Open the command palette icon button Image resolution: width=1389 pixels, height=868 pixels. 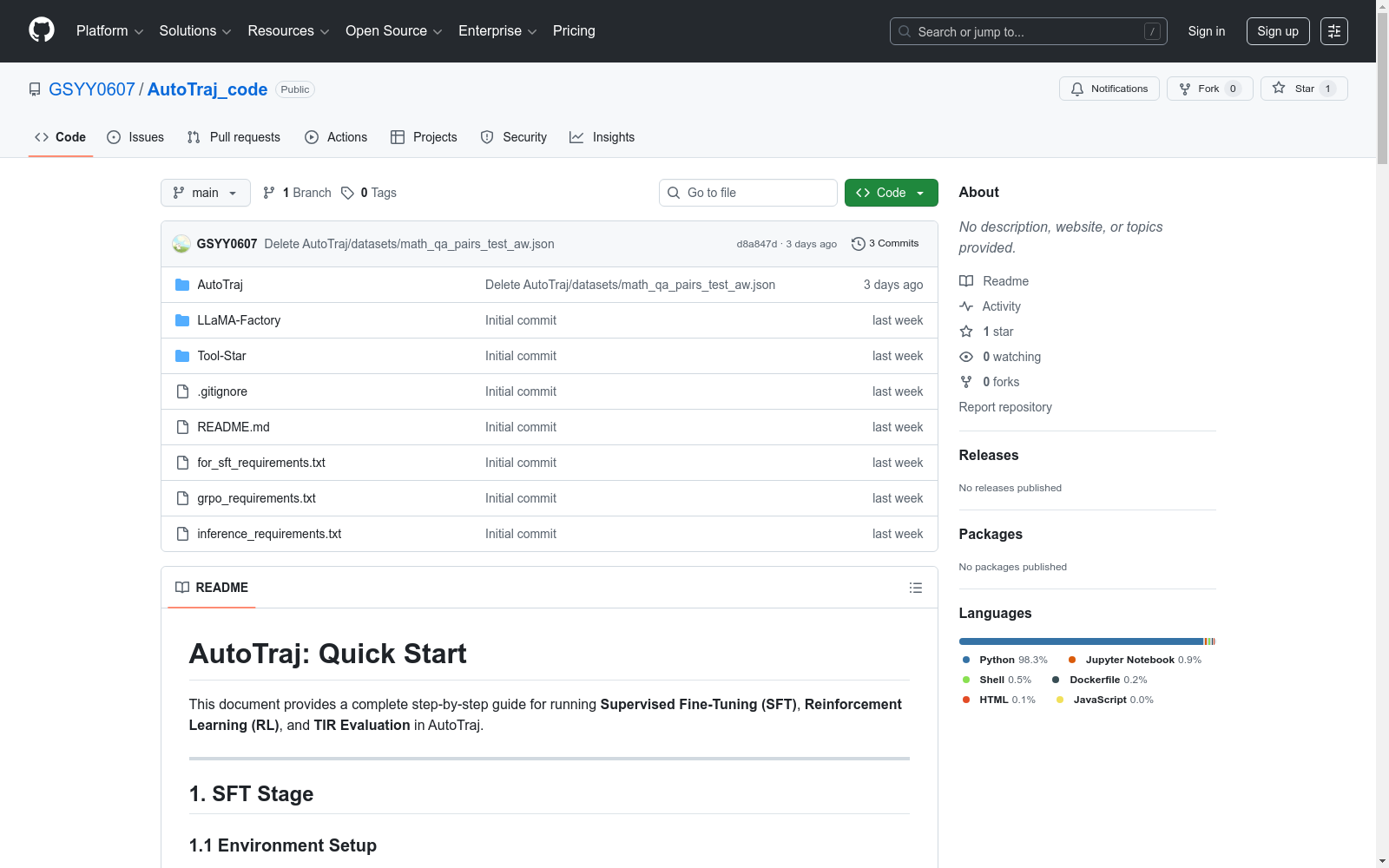point(1334,31)
